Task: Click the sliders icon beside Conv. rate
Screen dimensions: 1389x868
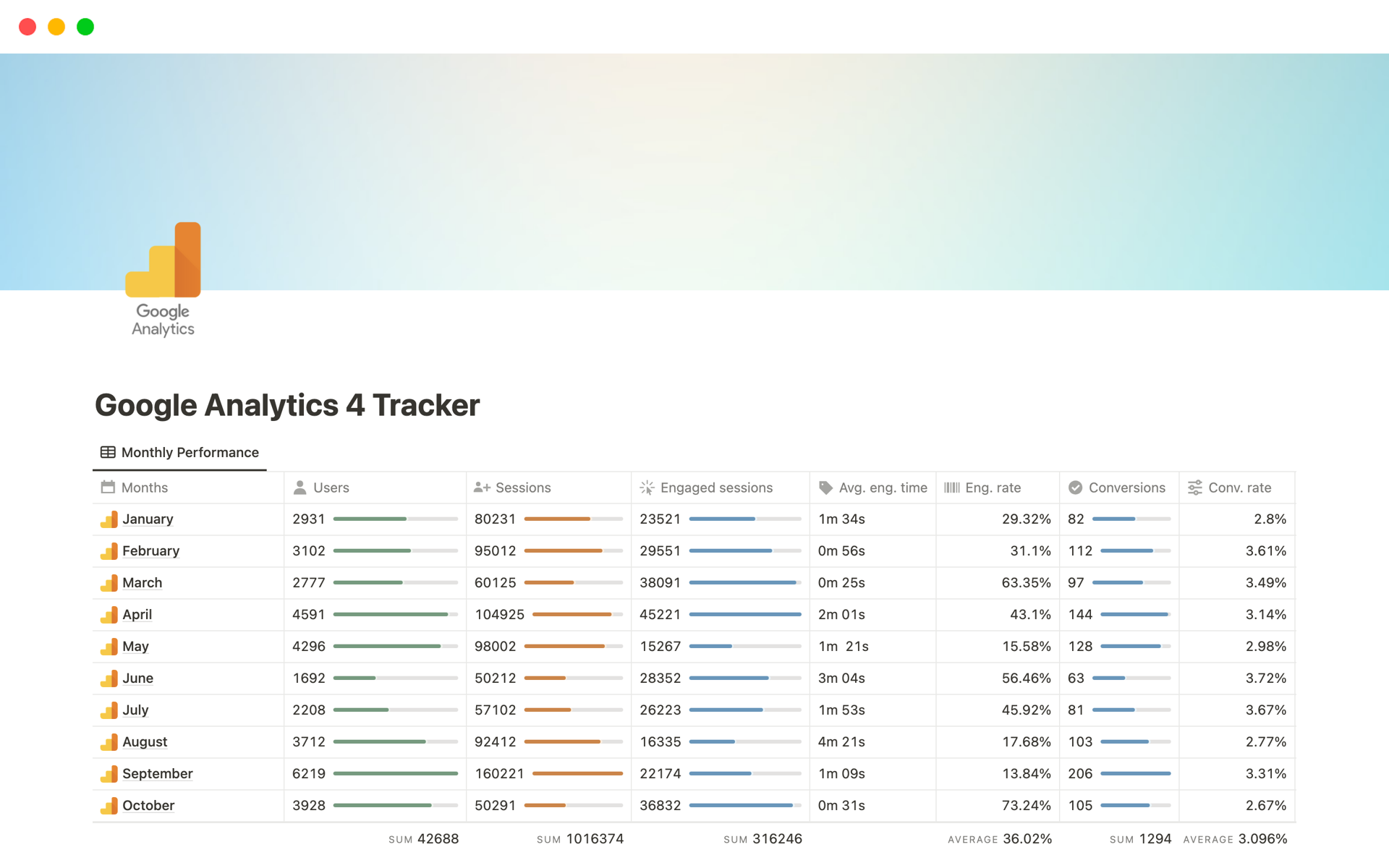Action: pos(1194,488)
